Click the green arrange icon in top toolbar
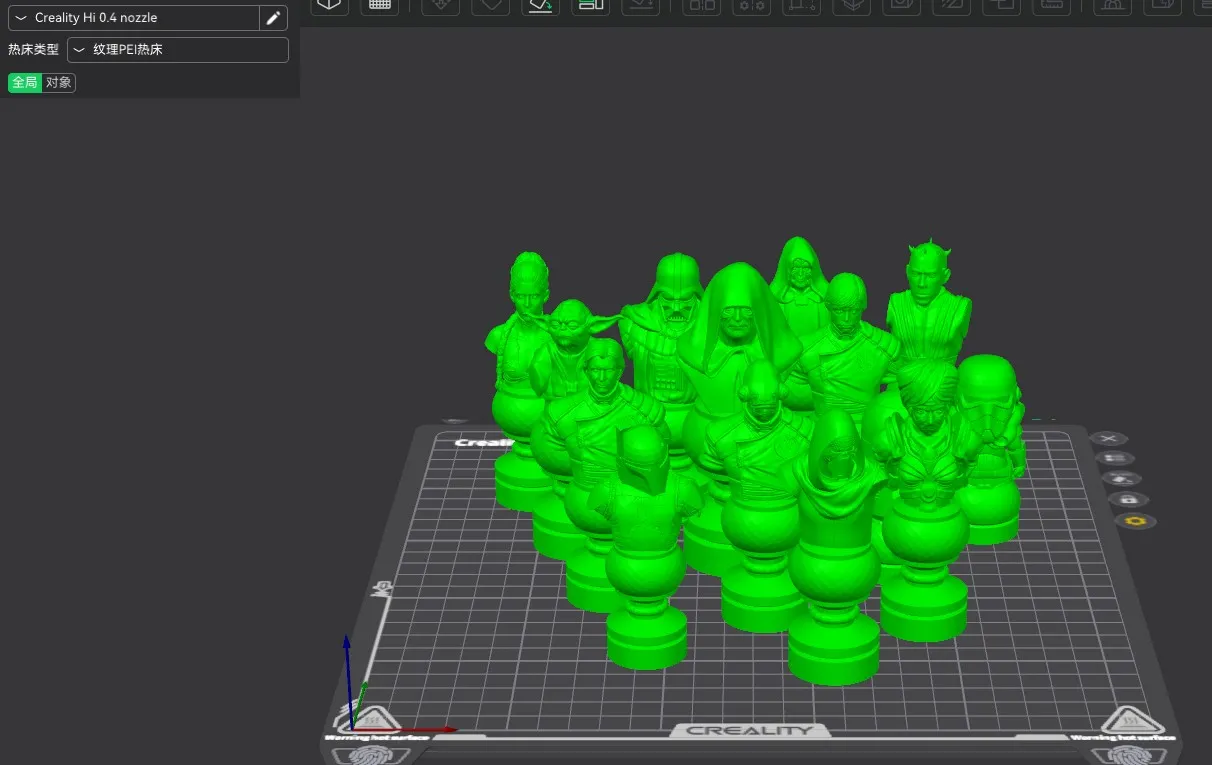Screen dimensions: 1212x765 [591, 6]
